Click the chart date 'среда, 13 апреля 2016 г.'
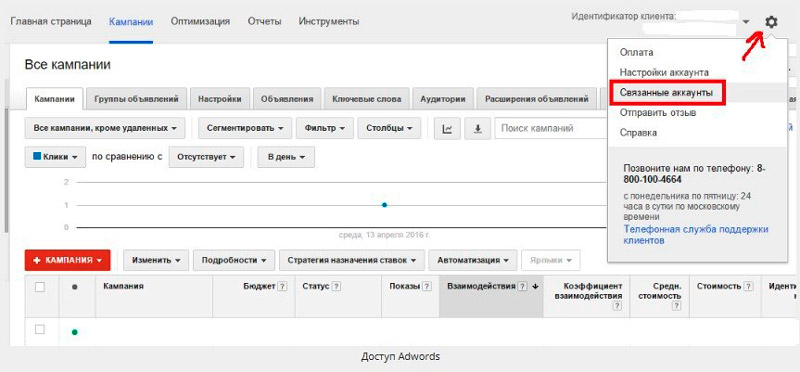Screen dimensions: 800x372 [384, 235]
